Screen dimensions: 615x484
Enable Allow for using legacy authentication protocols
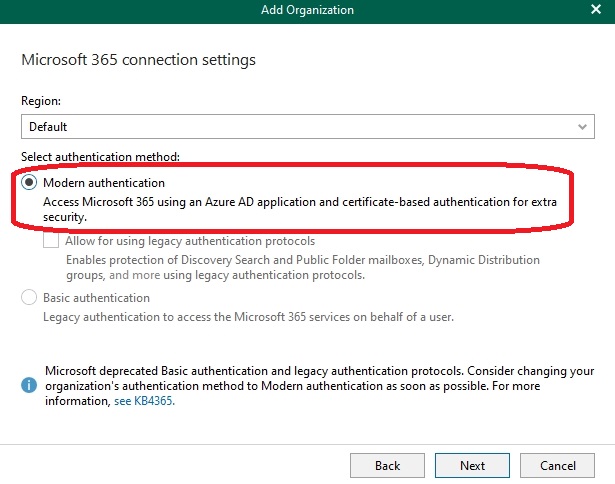(x=51, y=240)
